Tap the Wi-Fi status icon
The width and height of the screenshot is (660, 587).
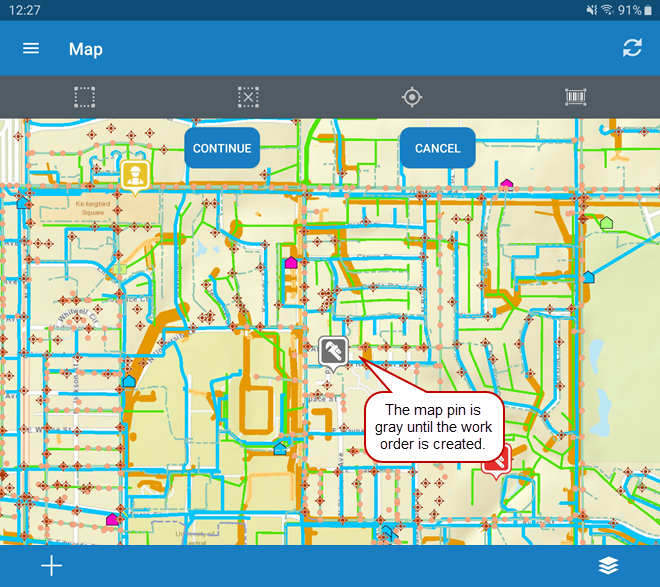pyautogui.click(x=607, y=10)
